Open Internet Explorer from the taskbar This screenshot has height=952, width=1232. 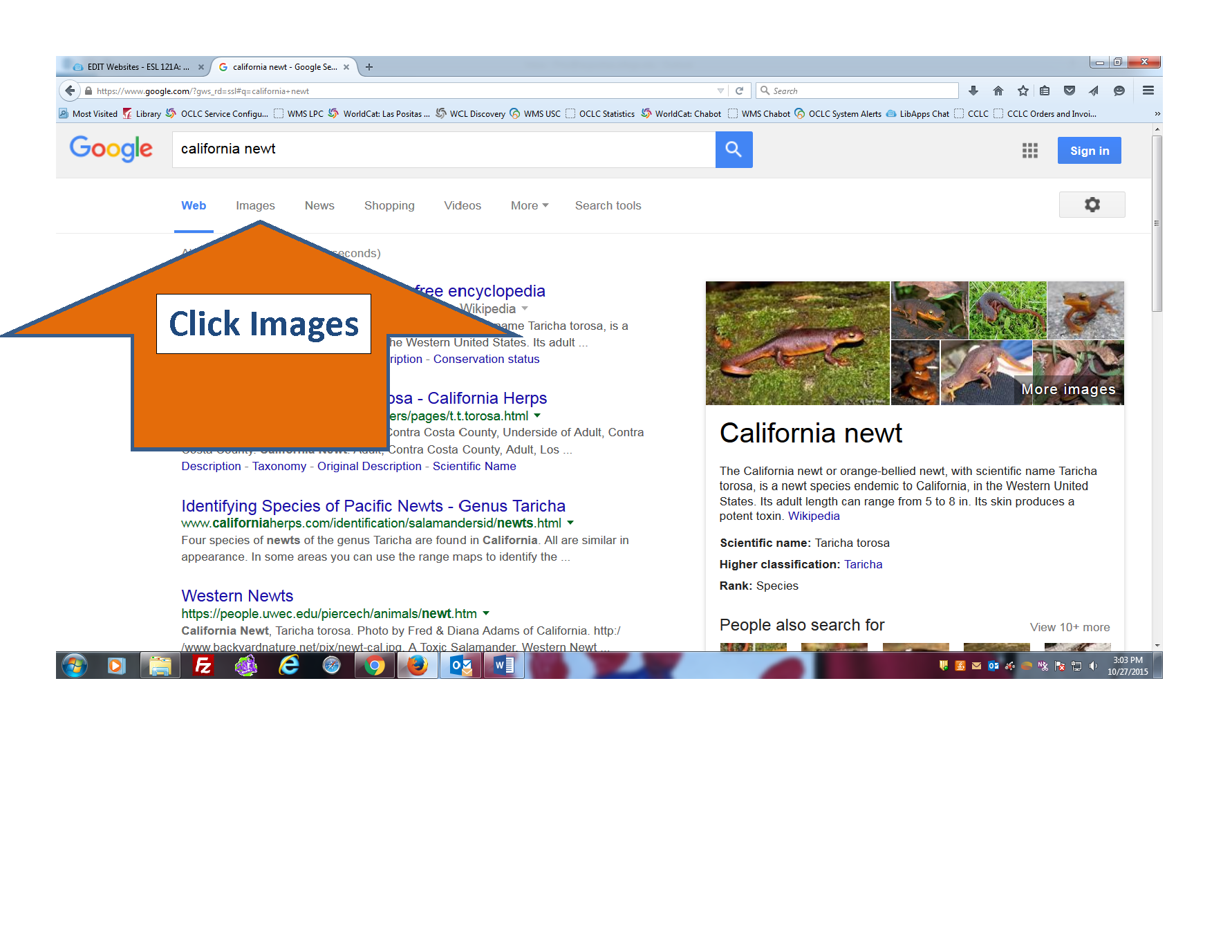coord(289,666)
